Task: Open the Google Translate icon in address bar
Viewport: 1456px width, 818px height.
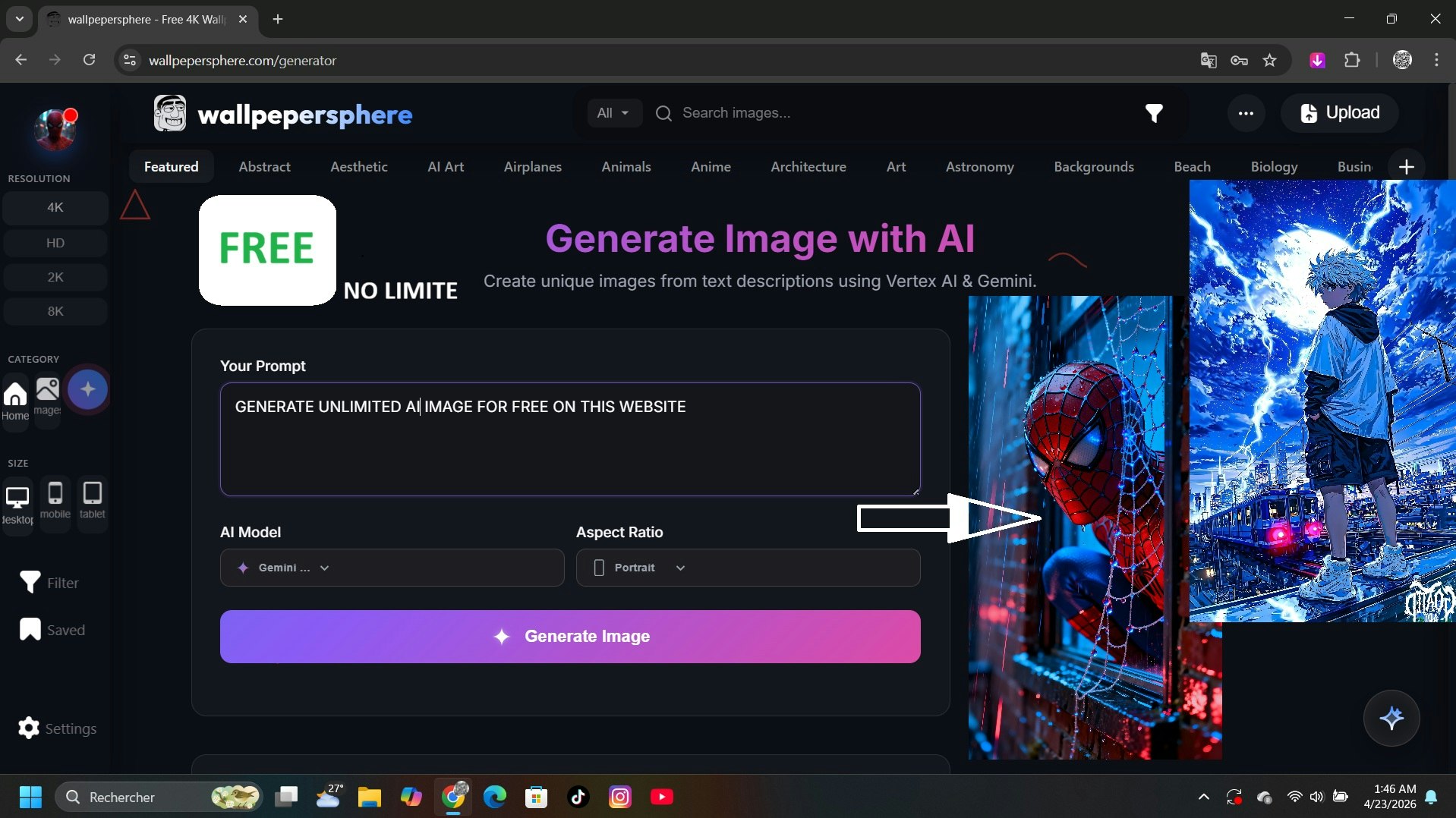Action: tap(1209, 60)
